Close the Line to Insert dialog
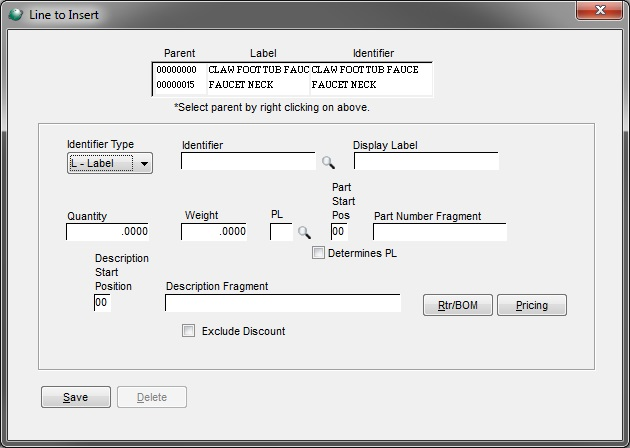The width and height of the screenshot is (630, 448). point(600,10)
